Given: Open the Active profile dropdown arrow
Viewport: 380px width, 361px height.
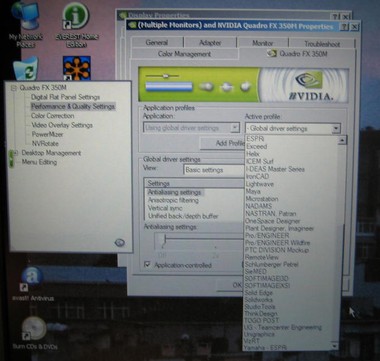Looking at the screenshot, I should [336, 128].
